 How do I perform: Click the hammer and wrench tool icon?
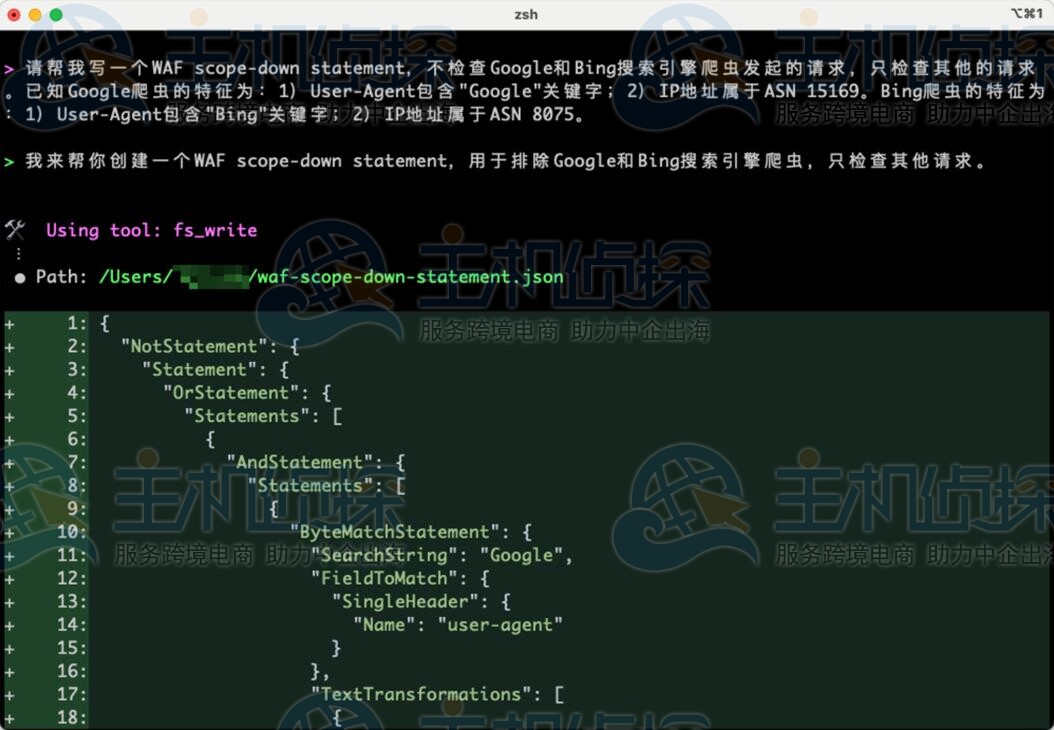pos(14,230)
